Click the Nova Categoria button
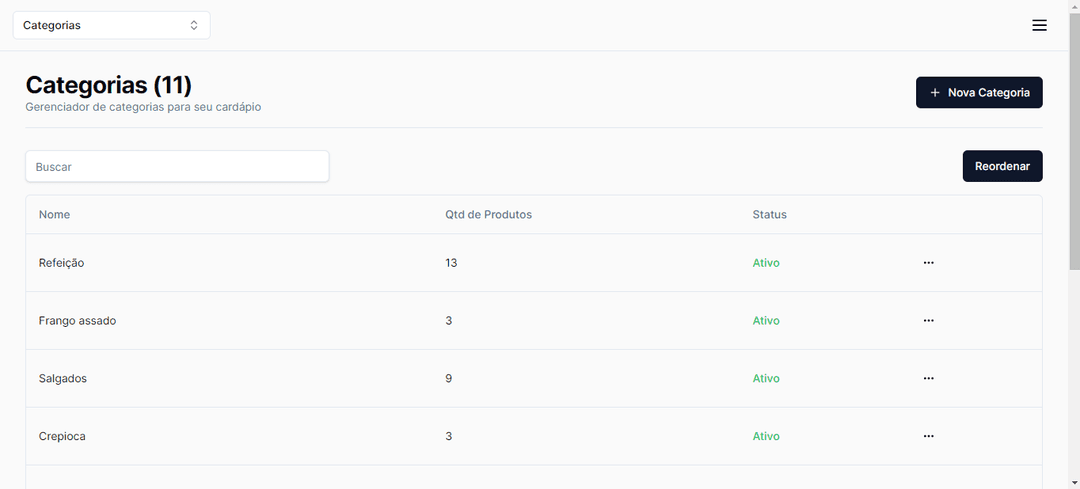The width and height of the screenshot is (1080, 489). [979, 93]
